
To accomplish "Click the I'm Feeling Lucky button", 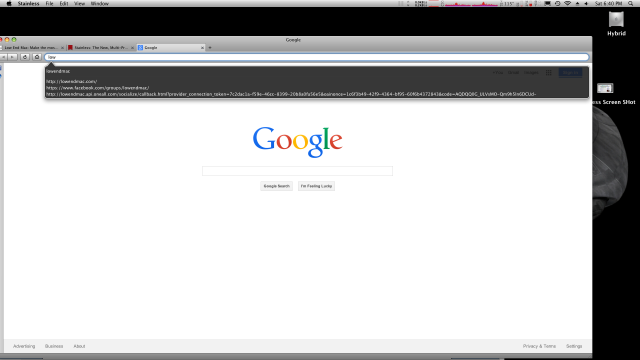I will [x=316, y=186].
